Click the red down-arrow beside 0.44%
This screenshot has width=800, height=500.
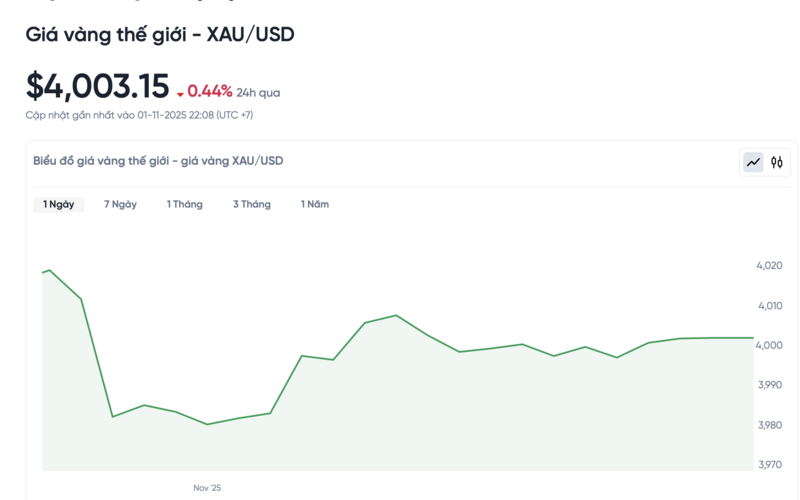click(x=180, y=94)
